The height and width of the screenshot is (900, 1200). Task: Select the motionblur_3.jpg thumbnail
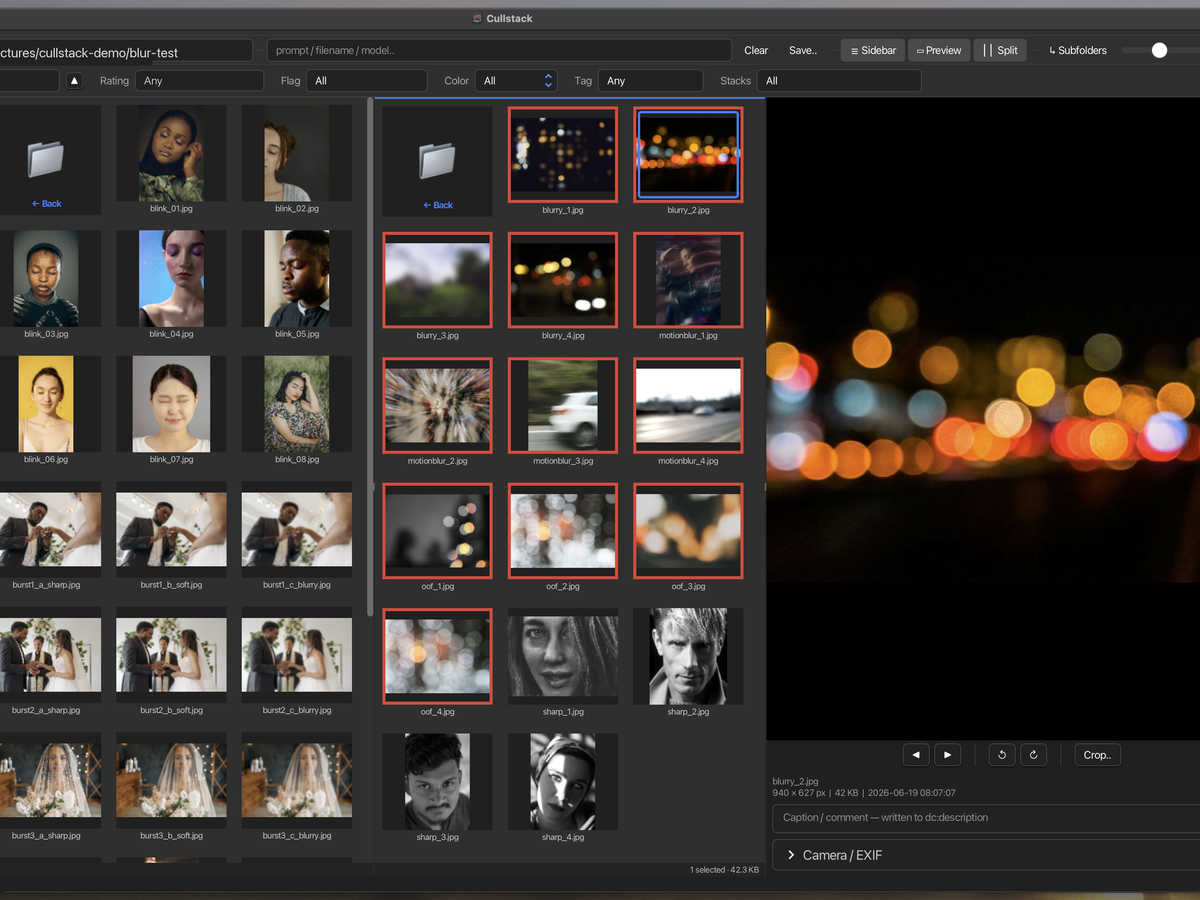(563, 405)
